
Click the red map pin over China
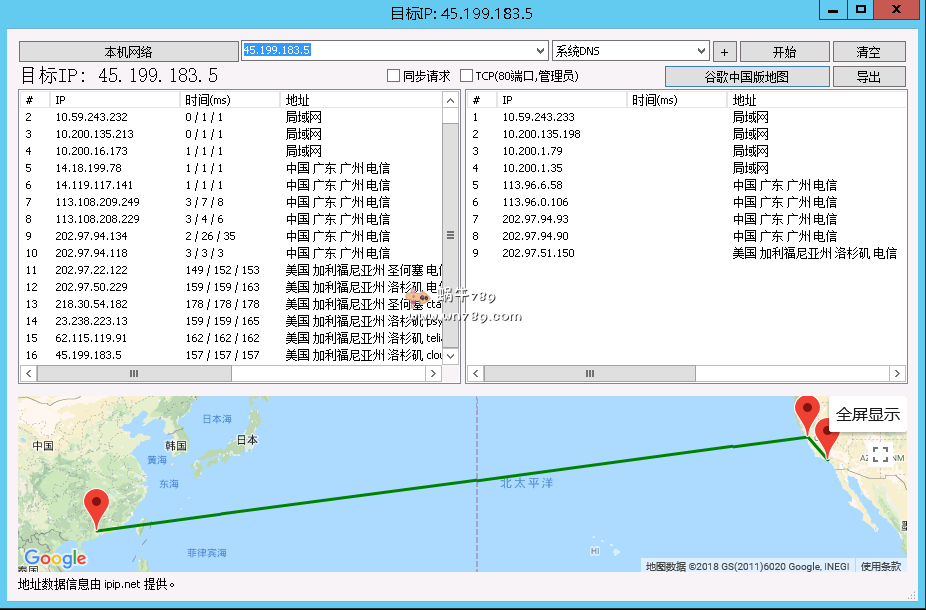[97, 507]
